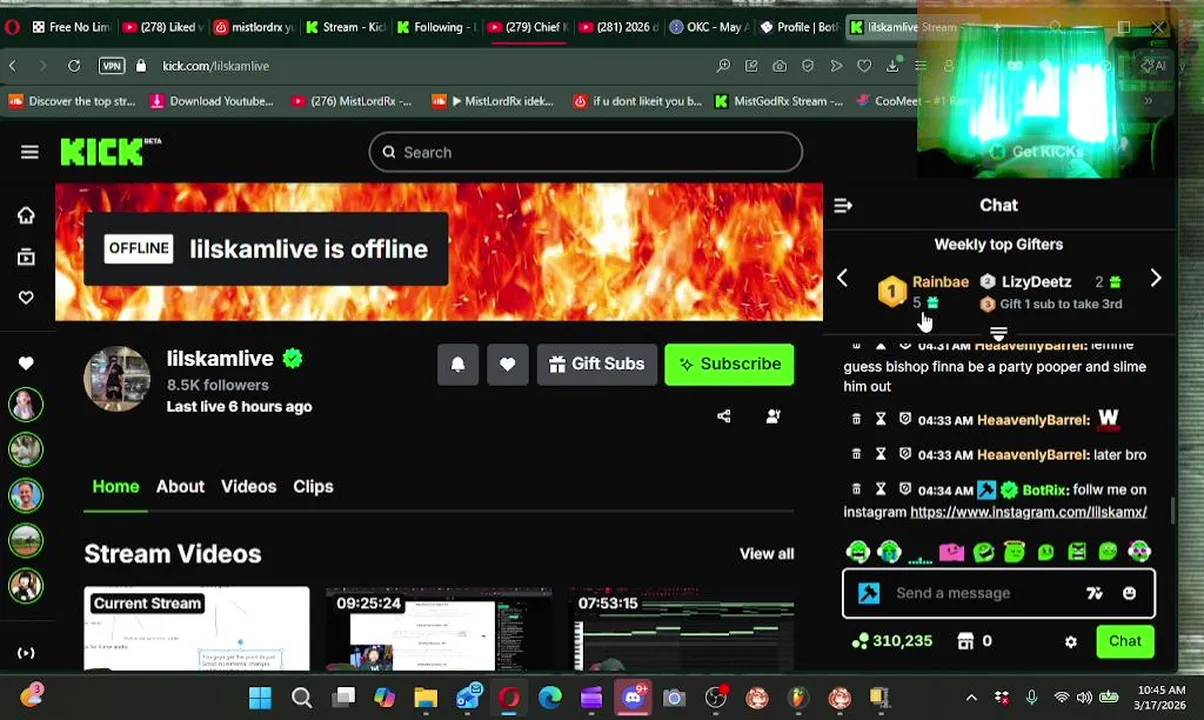Image resolution: width=1204 pixels, height=720 pixels.
Task: Open snapshot camera icon in address bar
Action: [x=780, y=66]
